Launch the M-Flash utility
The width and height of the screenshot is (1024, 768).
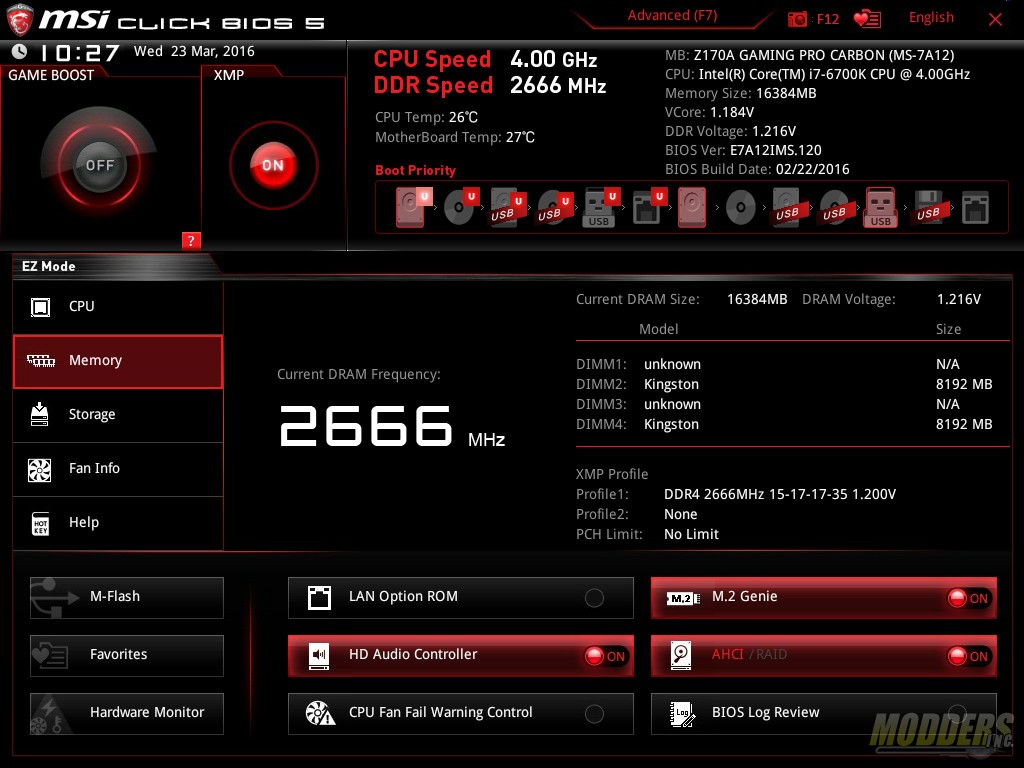pos(127,598)
